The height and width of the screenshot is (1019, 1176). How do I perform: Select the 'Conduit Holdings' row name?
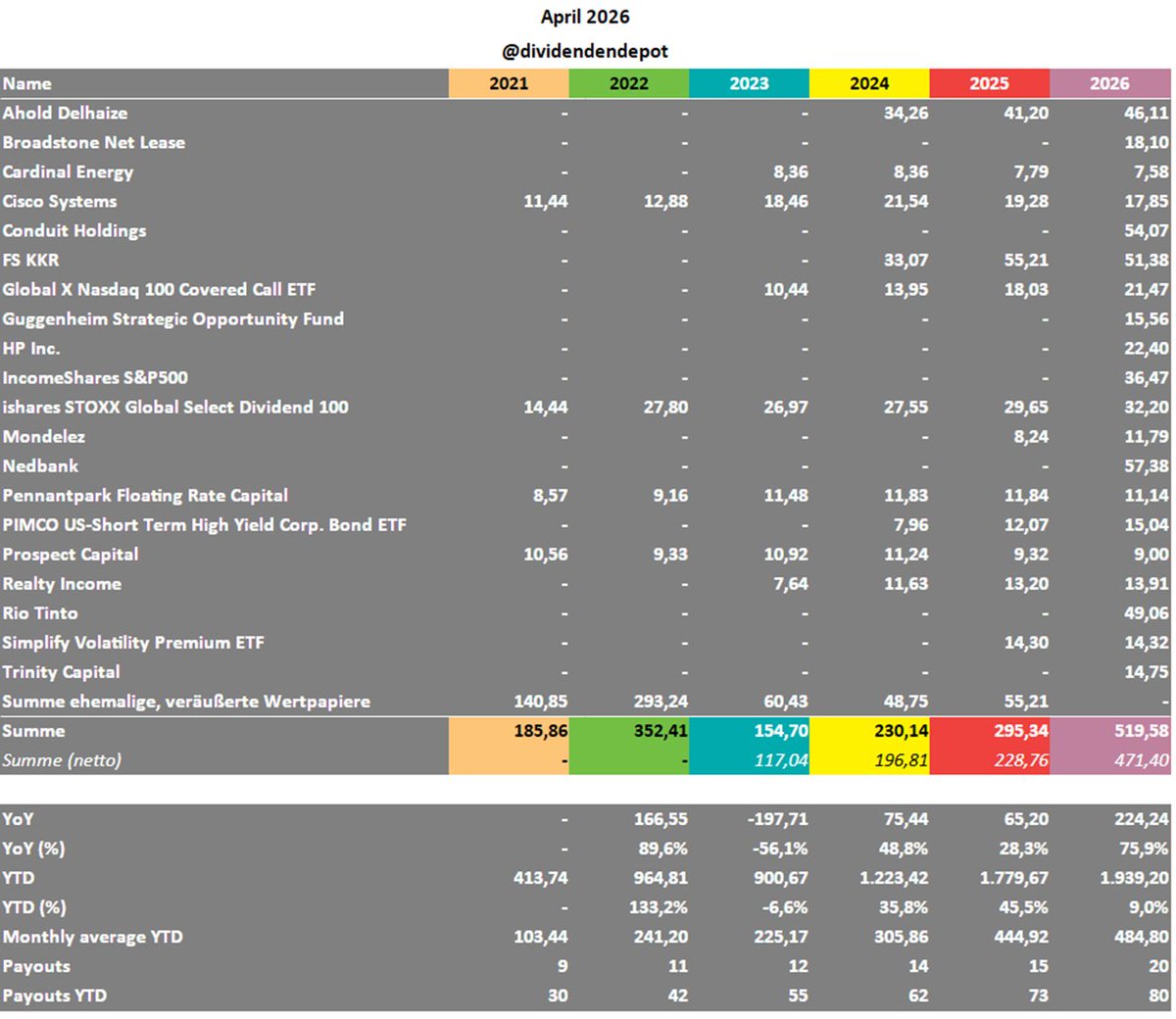(74, 230)
